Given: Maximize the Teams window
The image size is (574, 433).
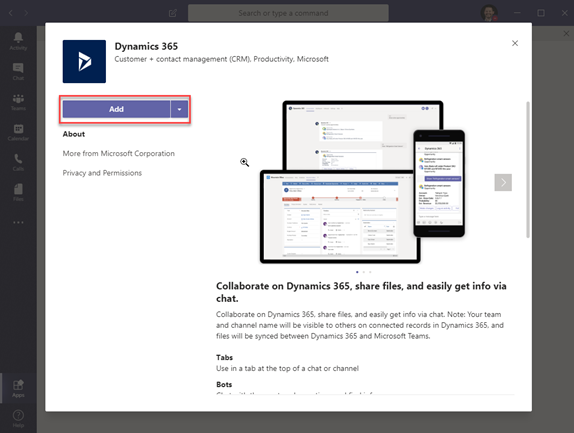Looking at the screenshot, I should click(541, 13).
